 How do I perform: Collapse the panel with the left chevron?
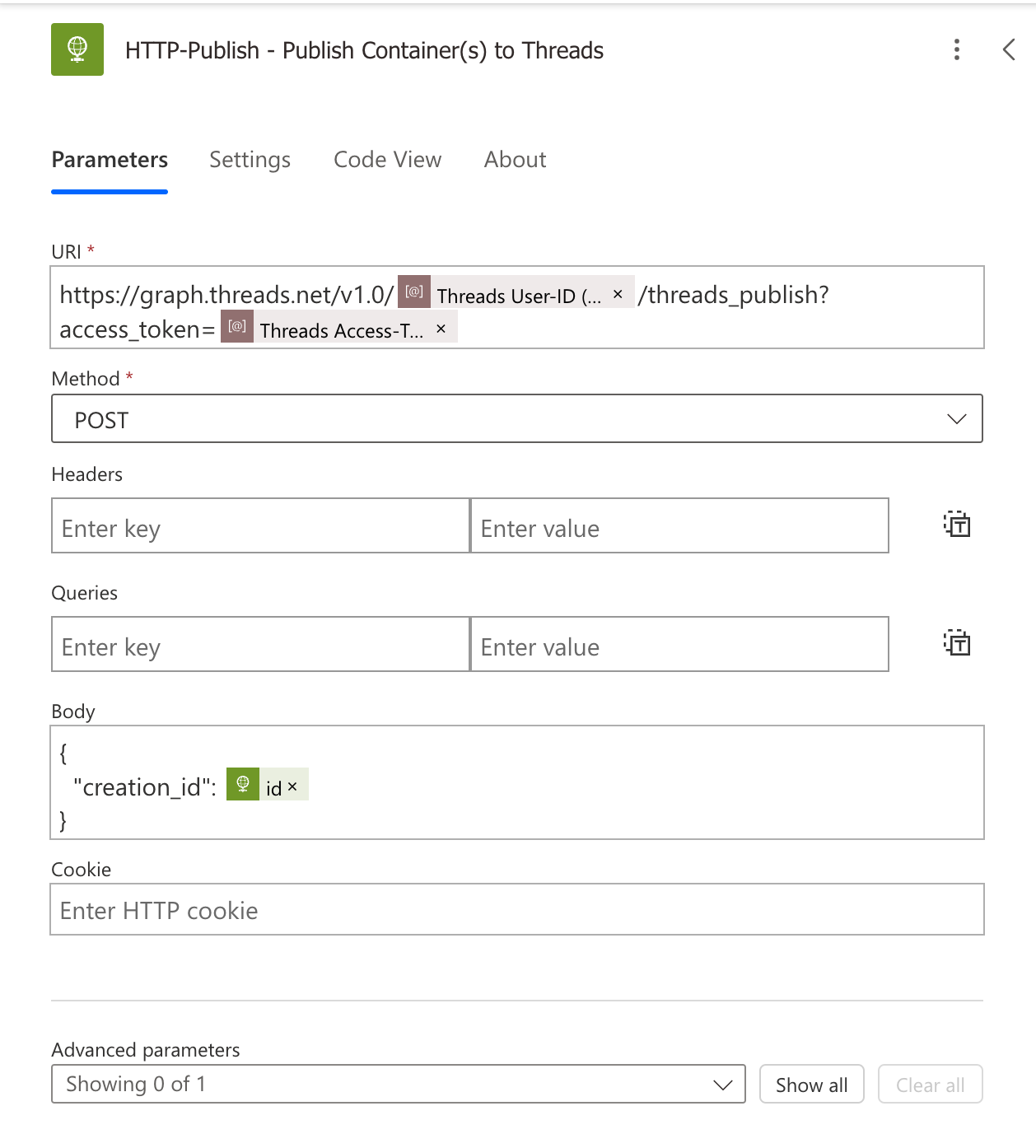tap(1009, 49)
